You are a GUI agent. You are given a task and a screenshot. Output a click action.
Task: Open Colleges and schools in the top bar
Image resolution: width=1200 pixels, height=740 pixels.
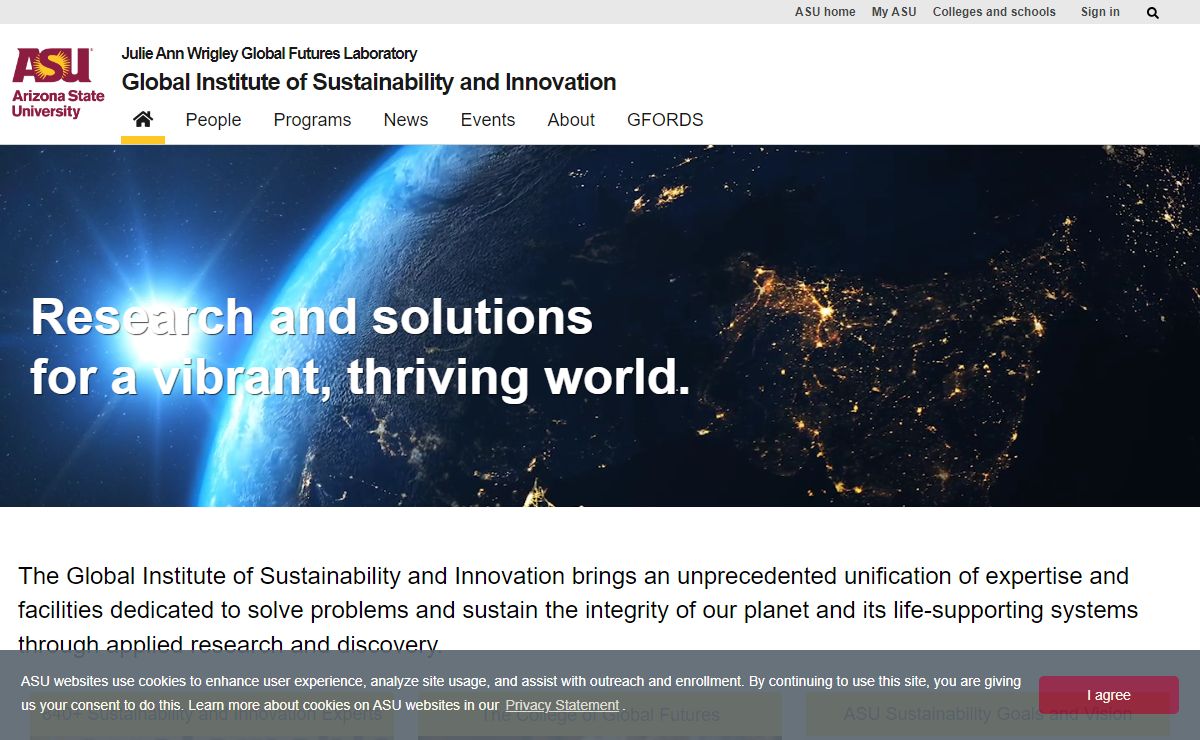click(x=993, y=12)
